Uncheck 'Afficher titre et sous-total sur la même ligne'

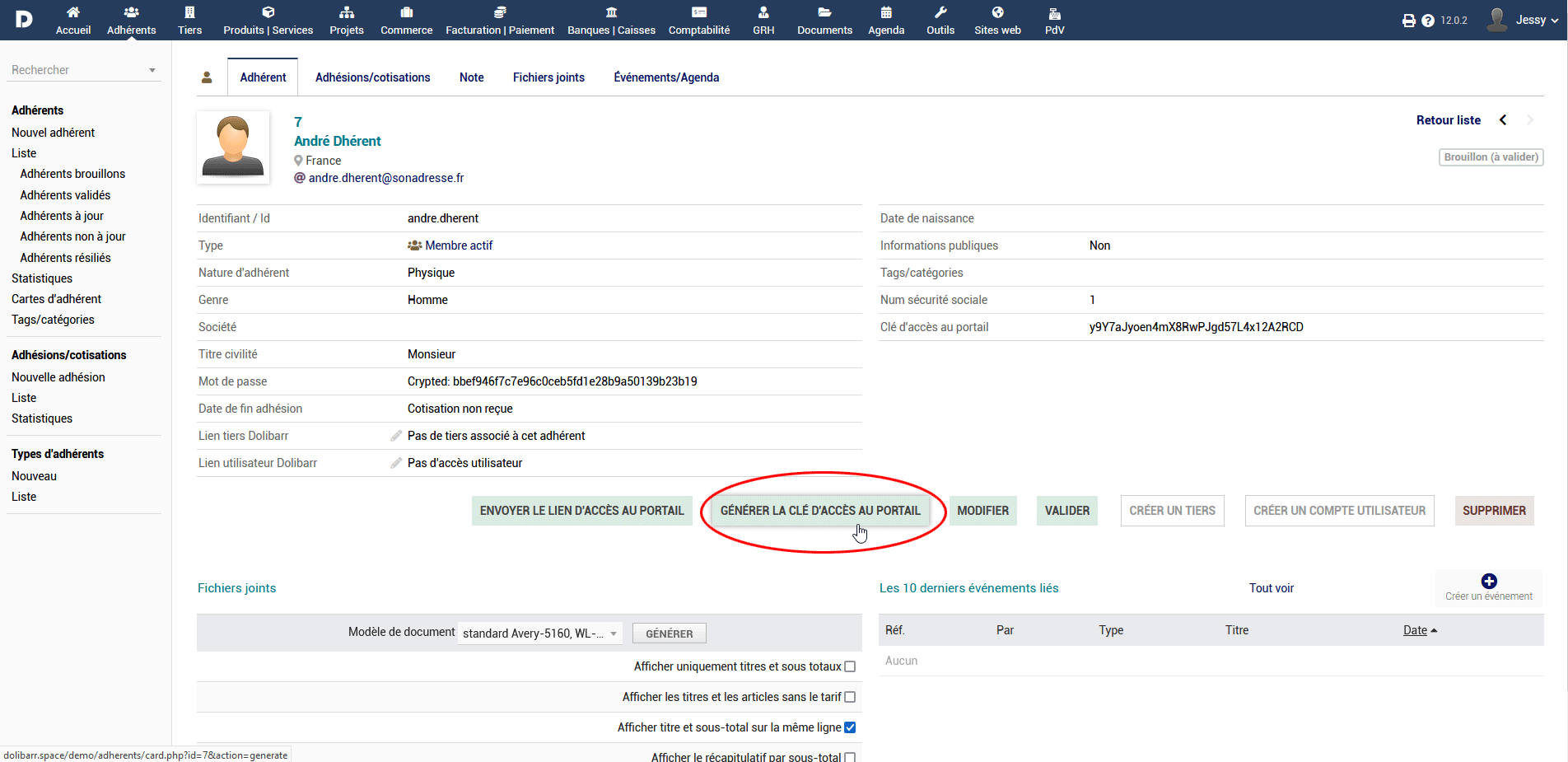850,727
